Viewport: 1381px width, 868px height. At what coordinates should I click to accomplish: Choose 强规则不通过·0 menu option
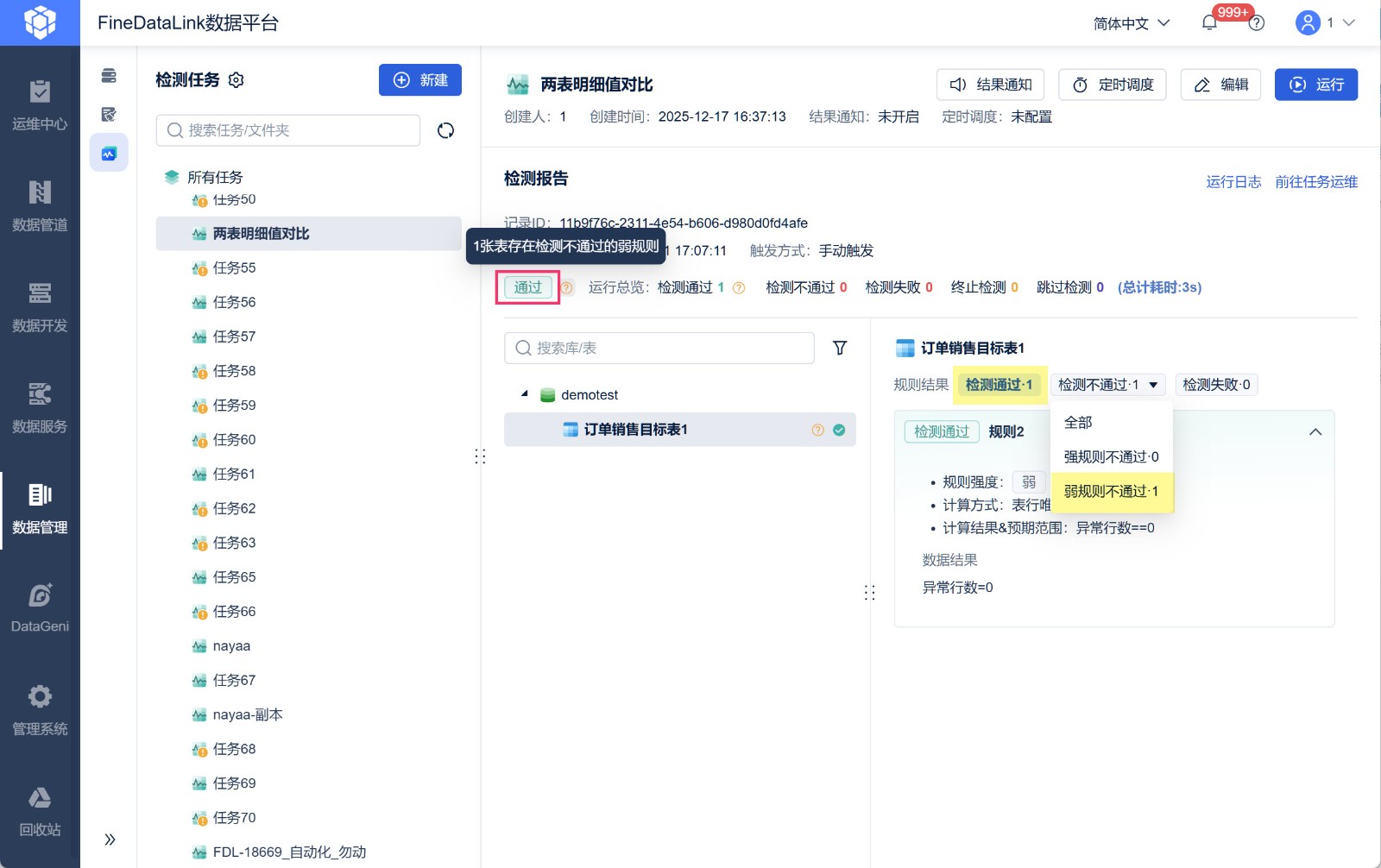pyautogui.click(x=1112, y=457)
